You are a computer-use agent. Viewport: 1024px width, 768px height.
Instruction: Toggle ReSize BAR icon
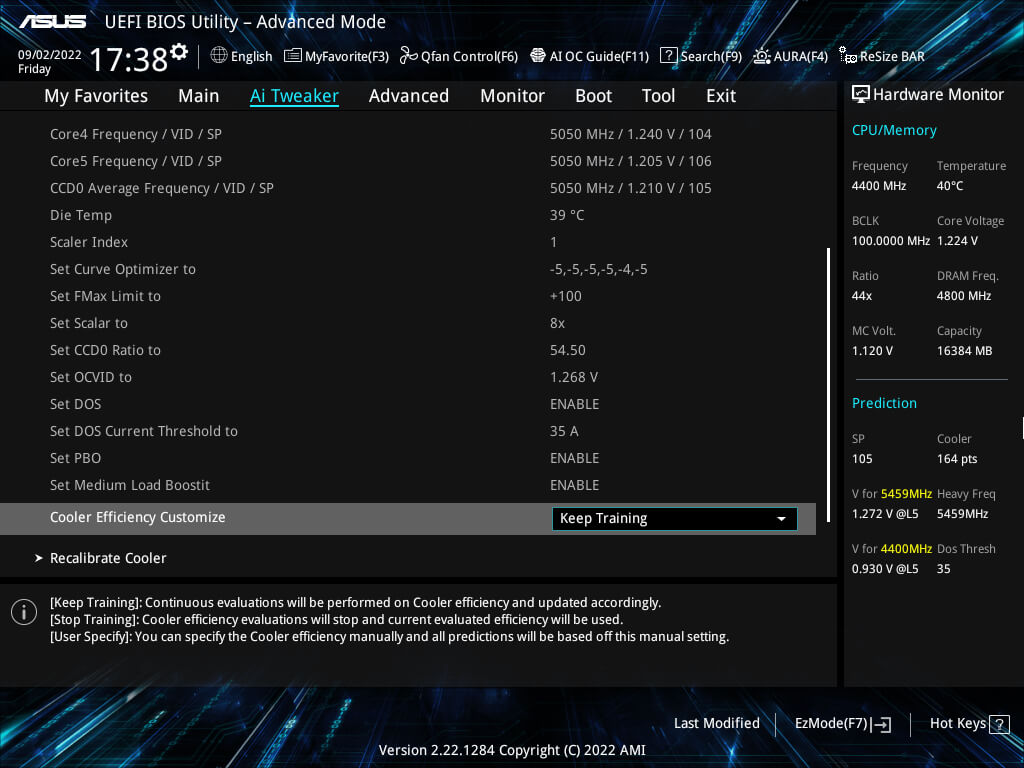point(848,56)
